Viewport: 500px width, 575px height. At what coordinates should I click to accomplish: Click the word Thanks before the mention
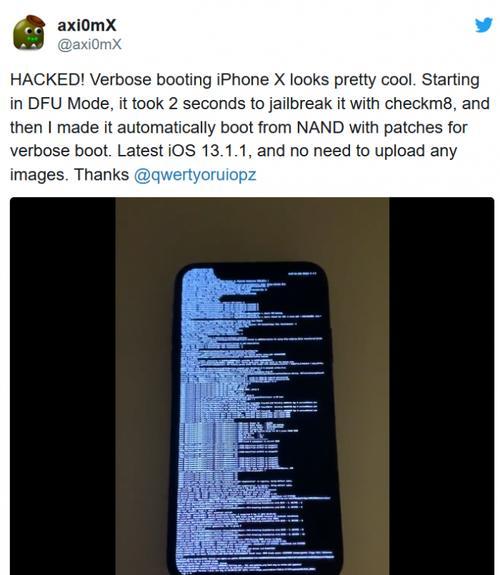102,175
